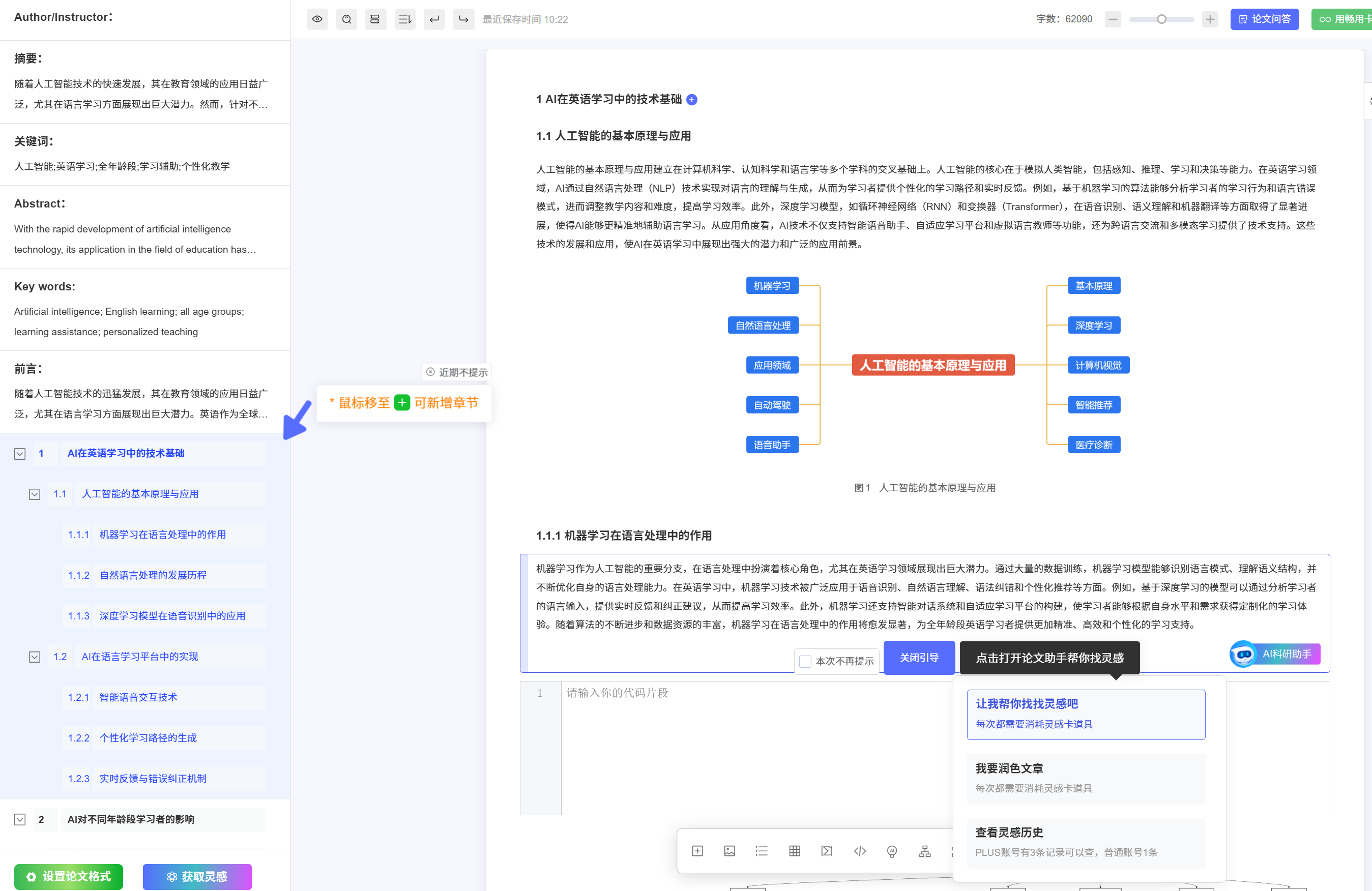This screenshot has width=1372, height=891.
Task: Click the org-chart diagram icon in bottom toolbar
Action: coord(925,851)
